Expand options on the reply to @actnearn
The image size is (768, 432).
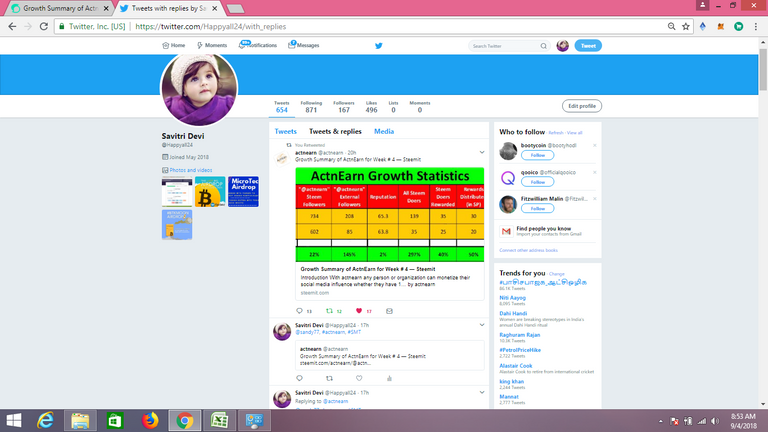(482, 392)
